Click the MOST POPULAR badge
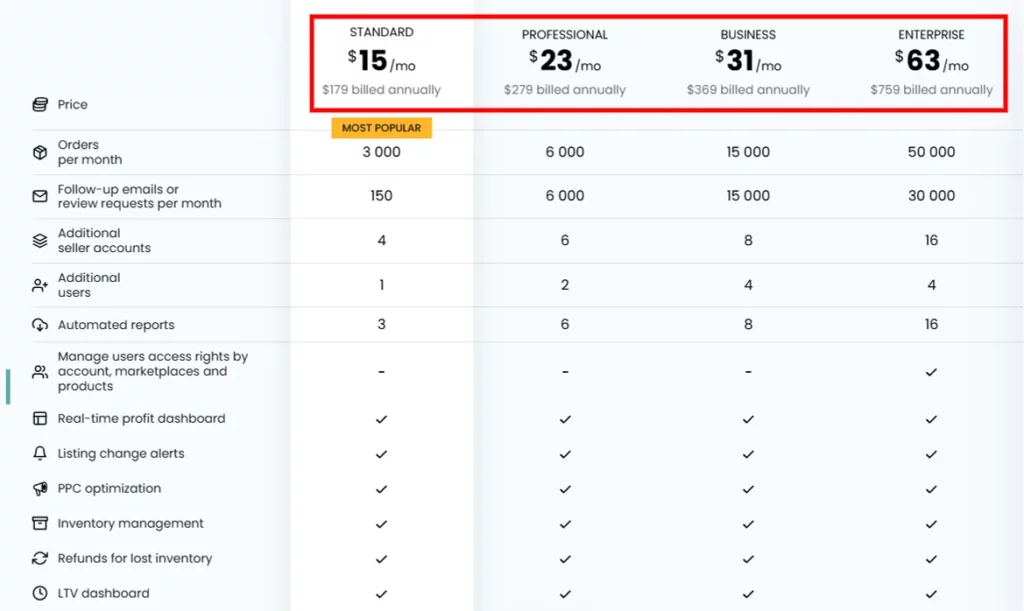Viewport: 1024px width, 611px height. point(381,128)
